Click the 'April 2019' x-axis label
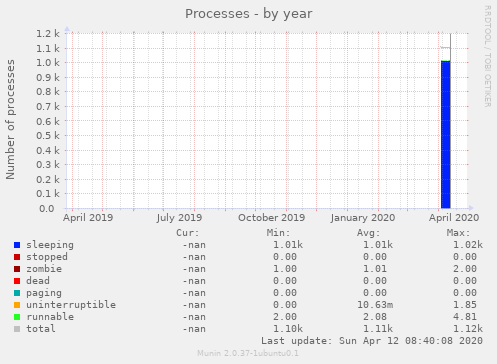 88,218
